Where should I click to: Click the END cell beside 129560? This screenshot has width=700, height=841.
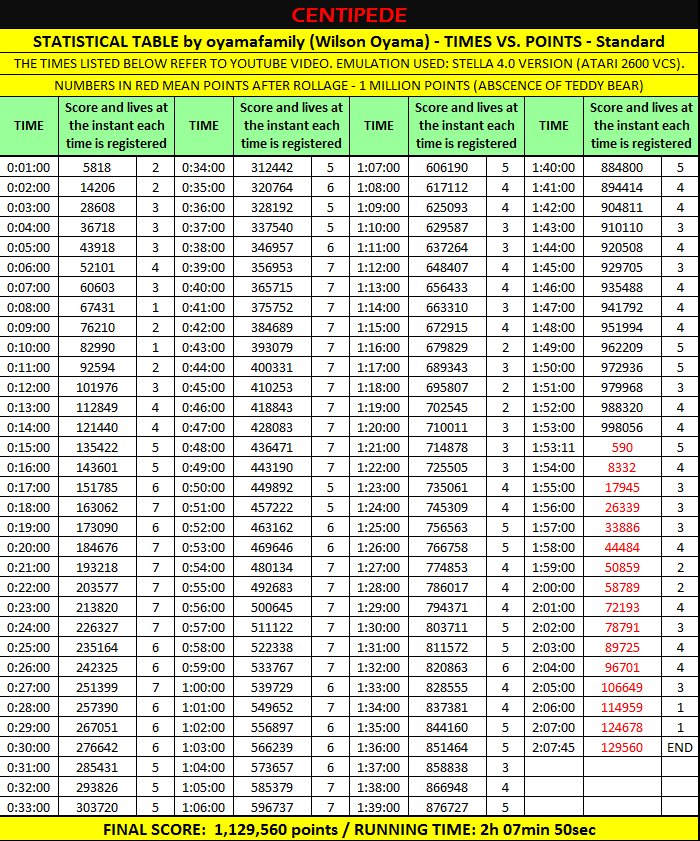[x=680, y=747]
